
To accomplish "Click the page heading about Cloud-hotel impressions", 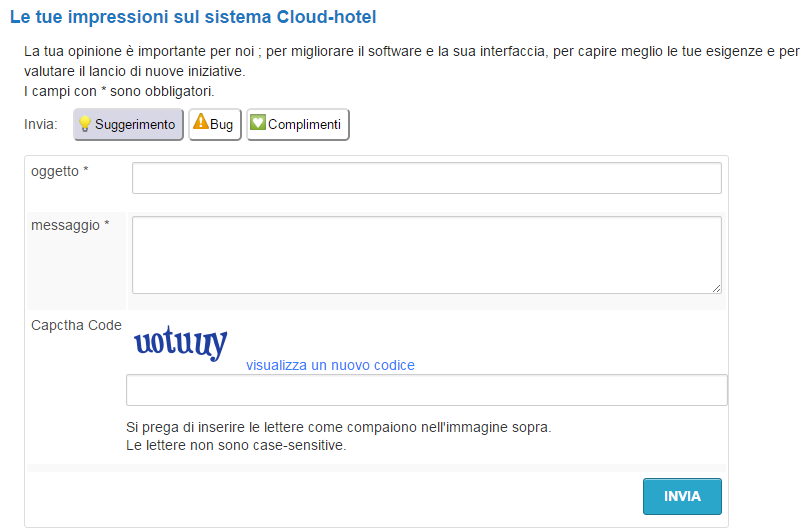I will click(x=193, y=17).
